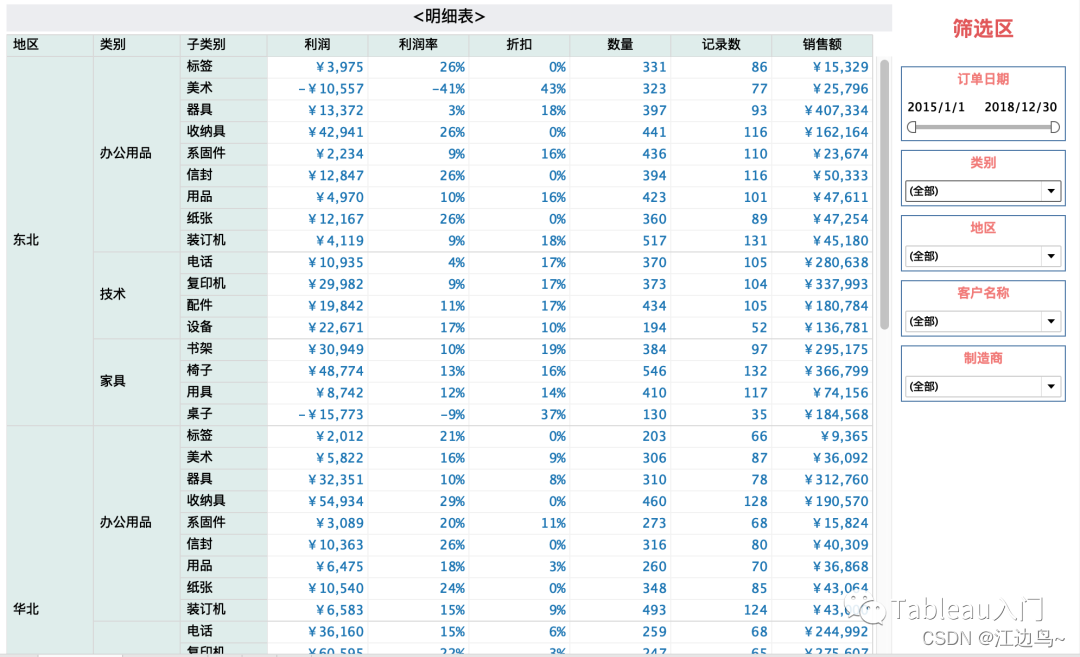Viewport: 1080px width, 657px height.
Task: Click the 销售额 column header
Action: pos(822,45)
